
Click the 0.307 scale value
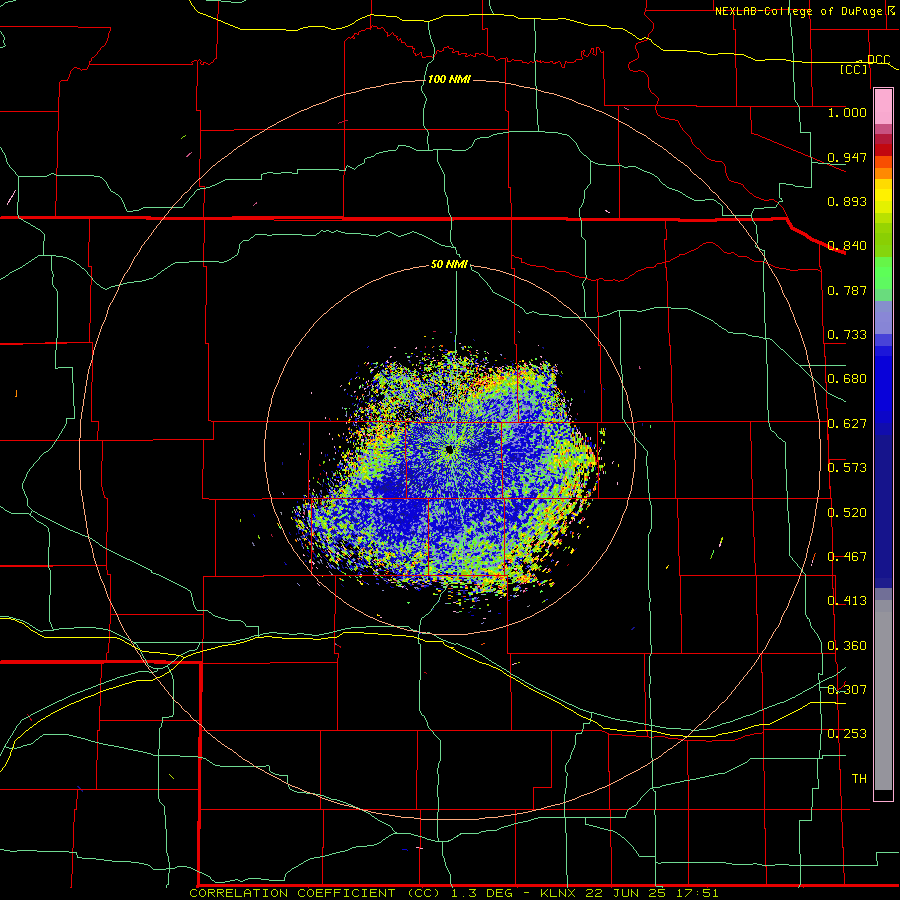[x=847, y=690]
